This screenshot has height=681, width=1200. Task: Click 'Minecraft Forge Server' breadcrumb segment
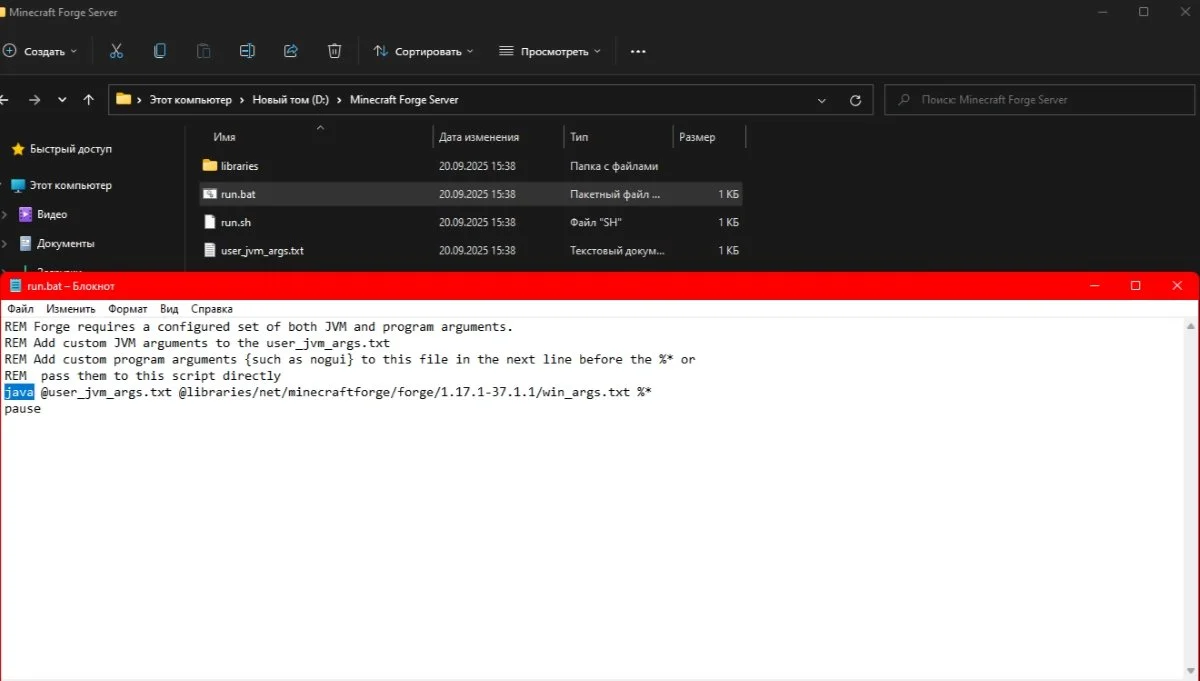point(404,100)
